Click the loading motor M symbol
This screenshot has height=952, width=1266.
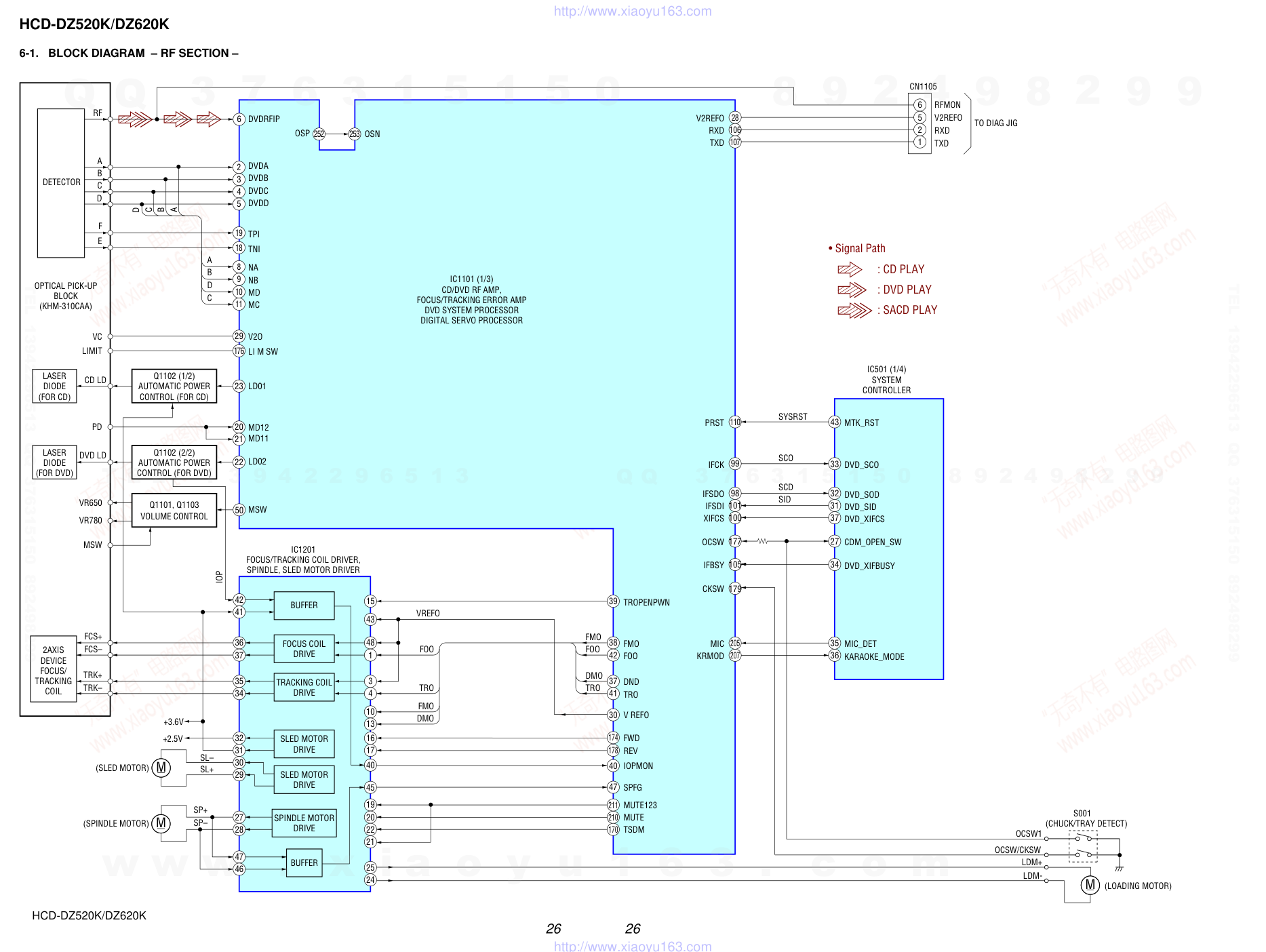[1090, 885]
